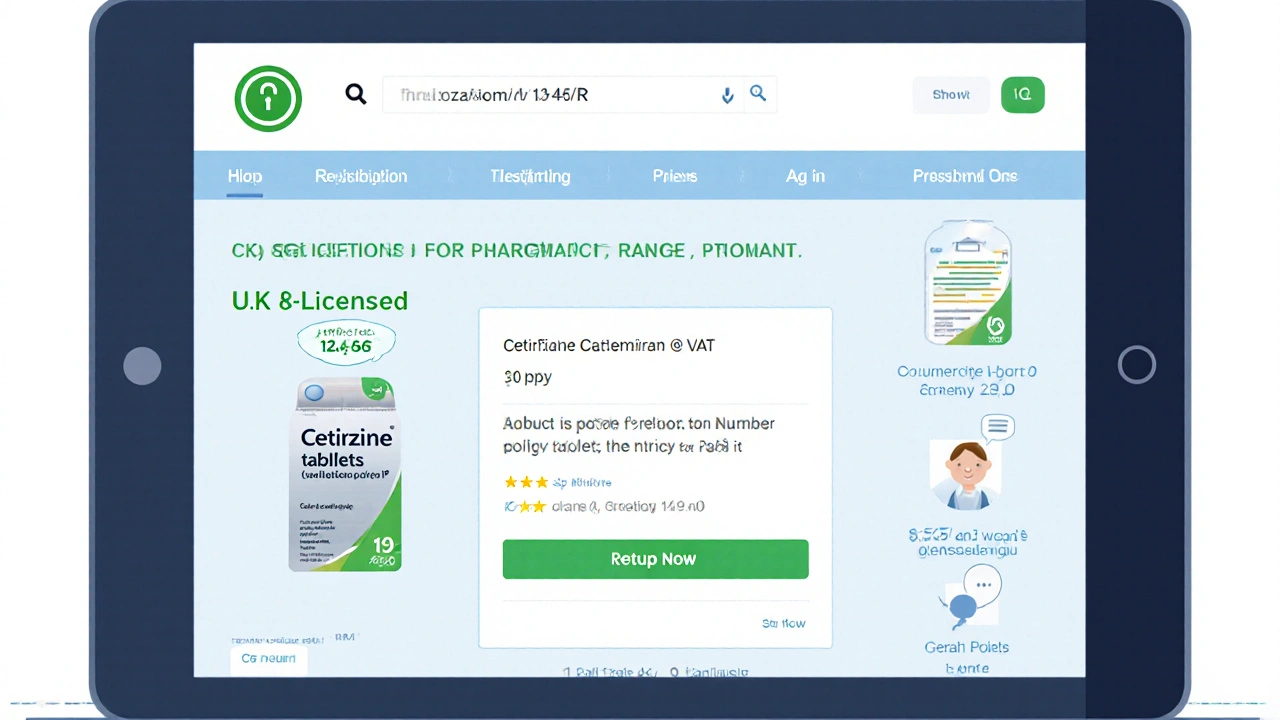Click the blue search icon in address field
The image size is (1280, 720).
pos(758,93)
